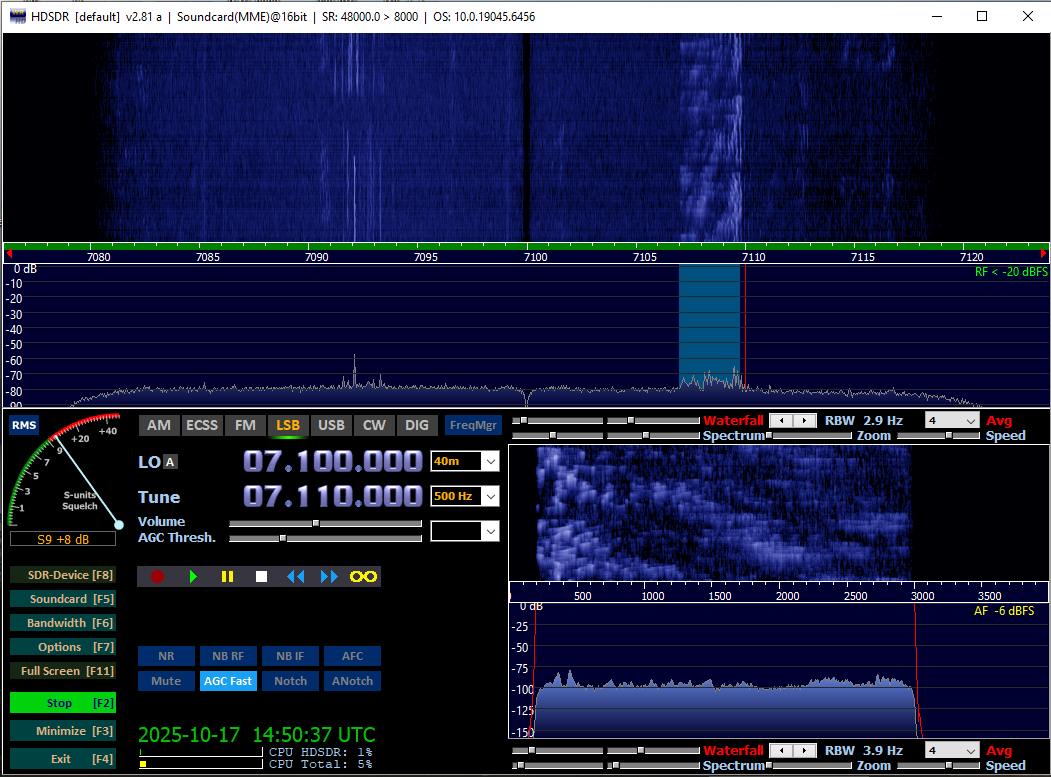
Task: Click the white stop playback square
Action: pyautogui.click(x=261, y=576)
